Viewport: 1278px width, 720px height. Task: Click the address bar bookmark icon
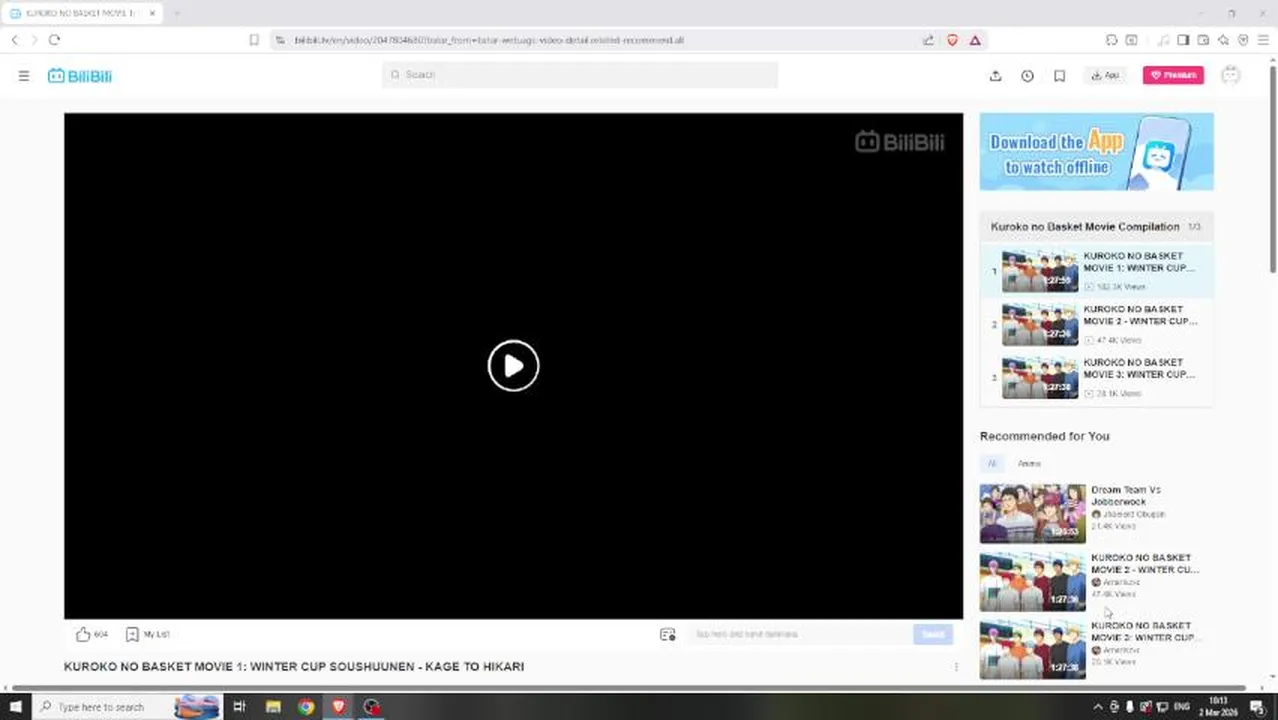[x=254, y=40]
